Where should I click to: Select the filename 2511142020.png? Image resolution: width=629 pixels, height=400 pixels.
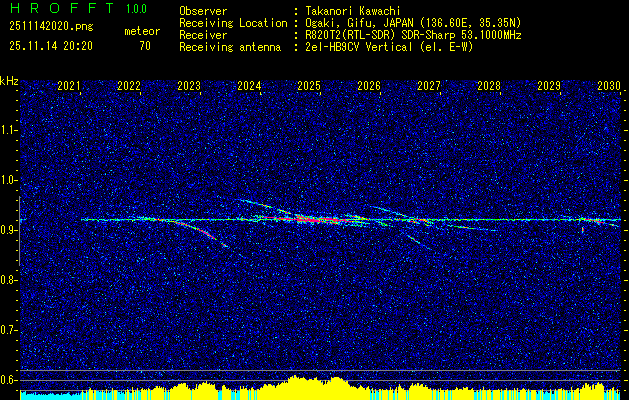click(51, 27)
